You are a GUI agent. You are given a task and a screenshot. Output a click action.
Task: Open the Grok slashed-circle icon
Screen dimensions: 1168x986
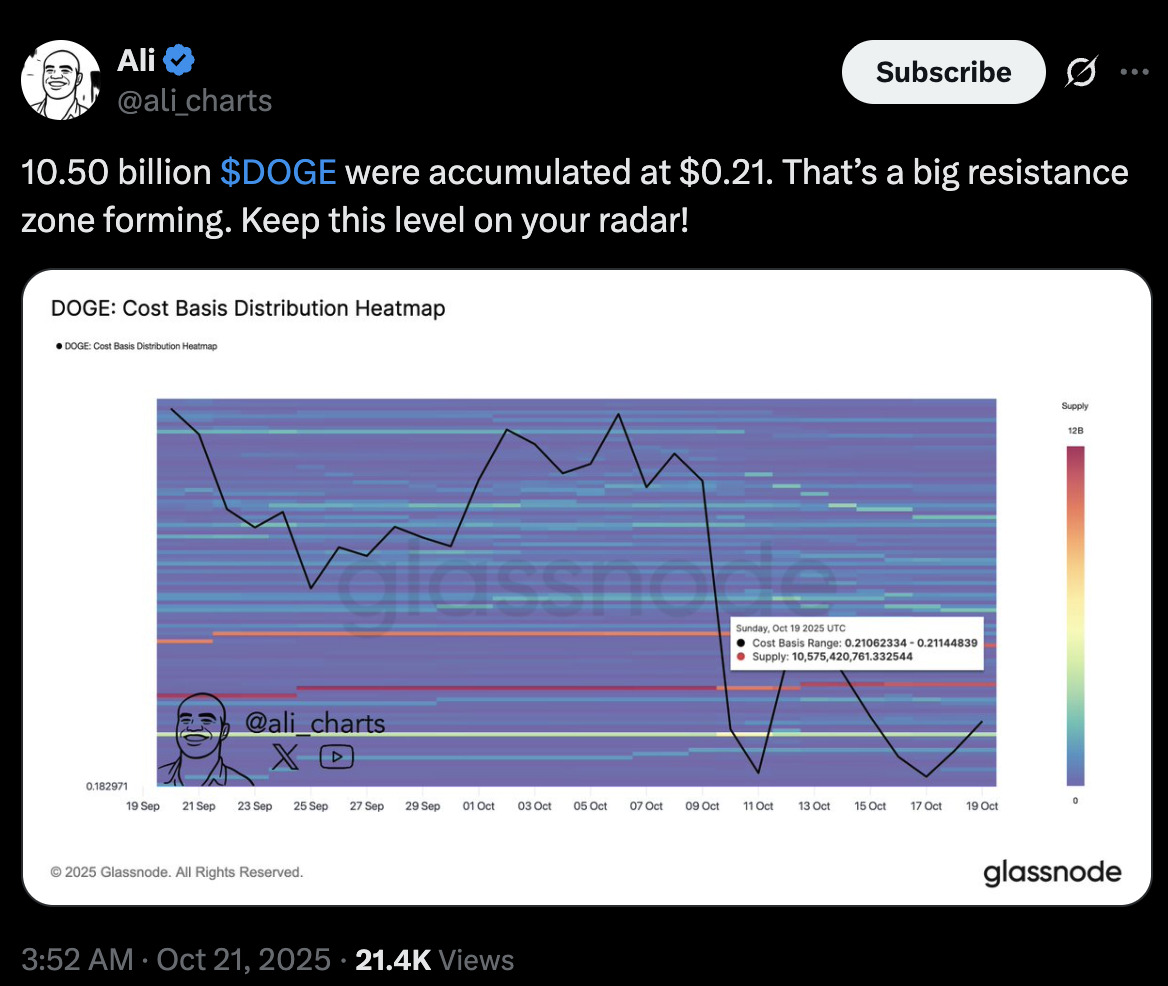click(1080, 72)
